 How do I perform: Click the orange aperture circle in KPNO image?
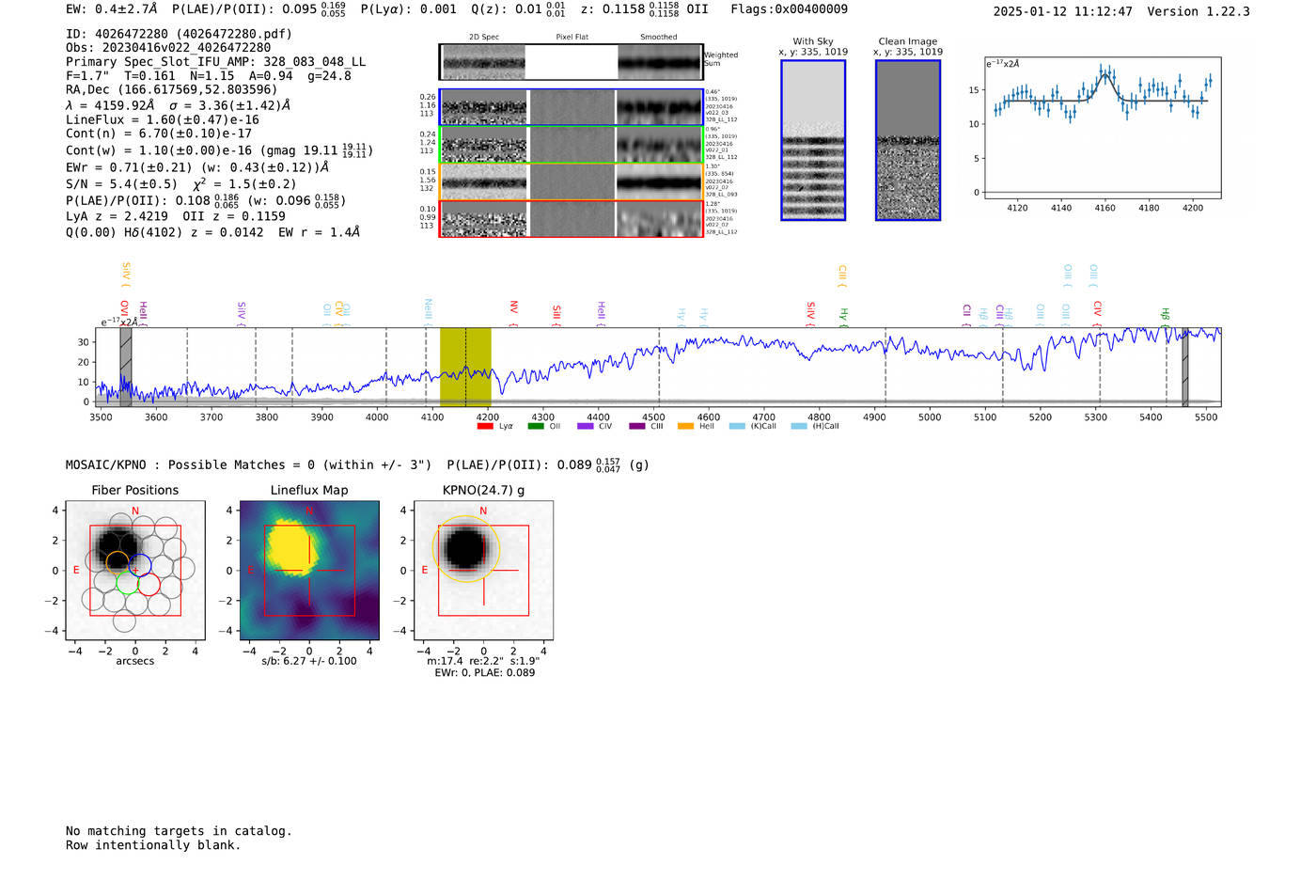[466, 549]
